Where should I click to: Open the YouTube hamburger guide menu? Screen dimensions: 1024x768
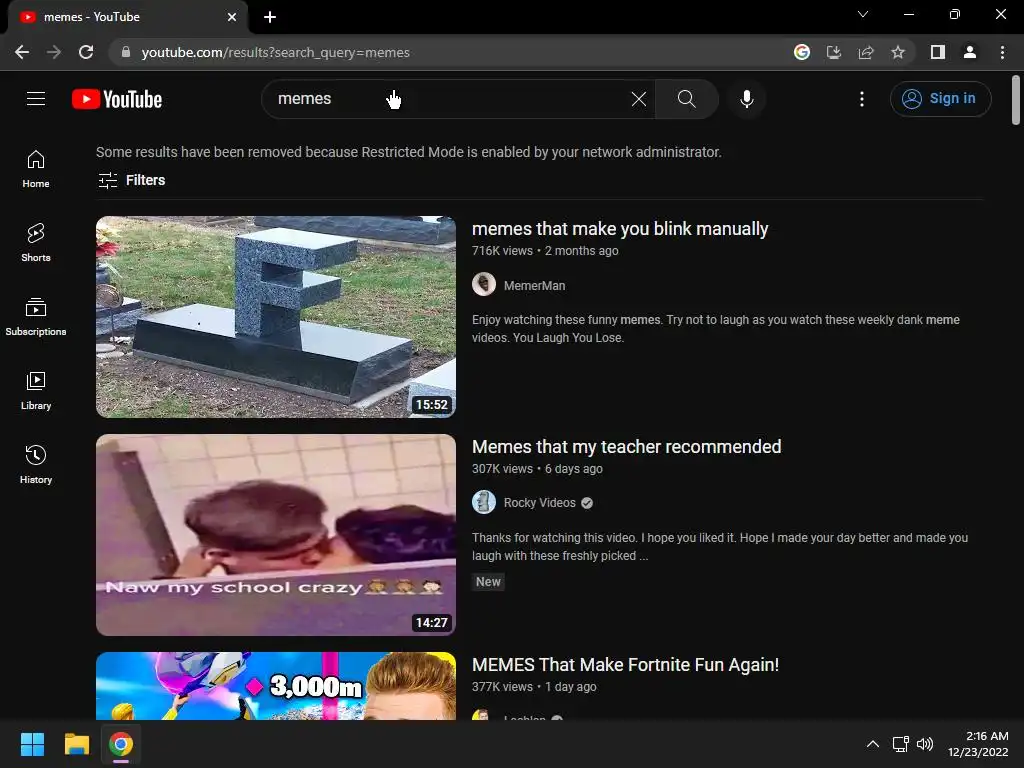(36, 99)
